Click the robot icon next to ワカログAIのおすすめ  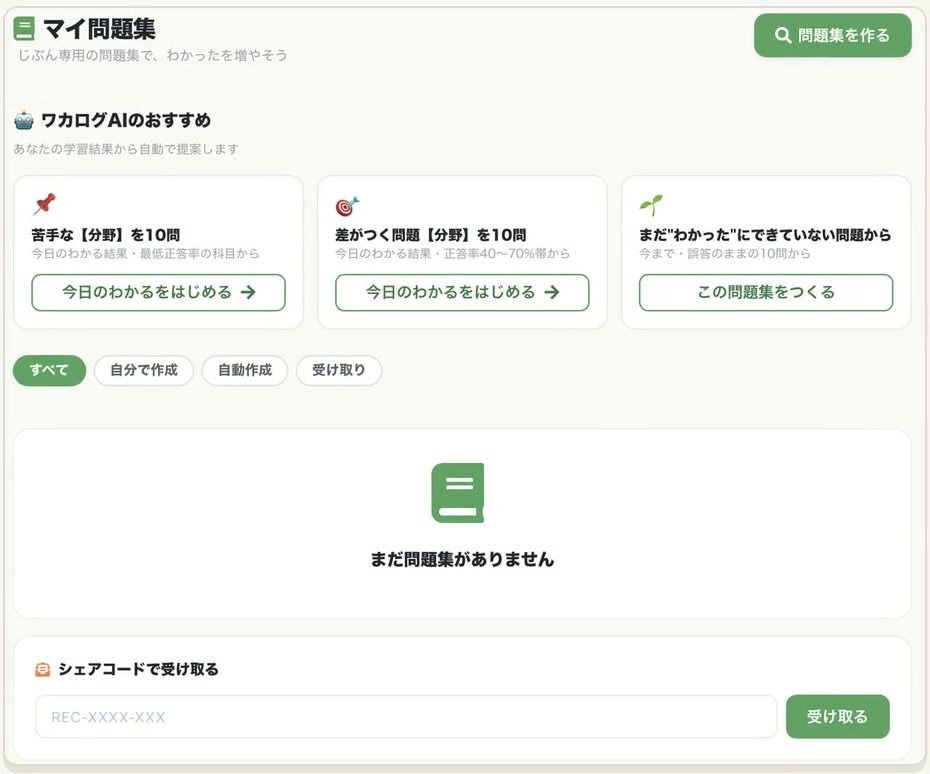click(x=24, y=120)
